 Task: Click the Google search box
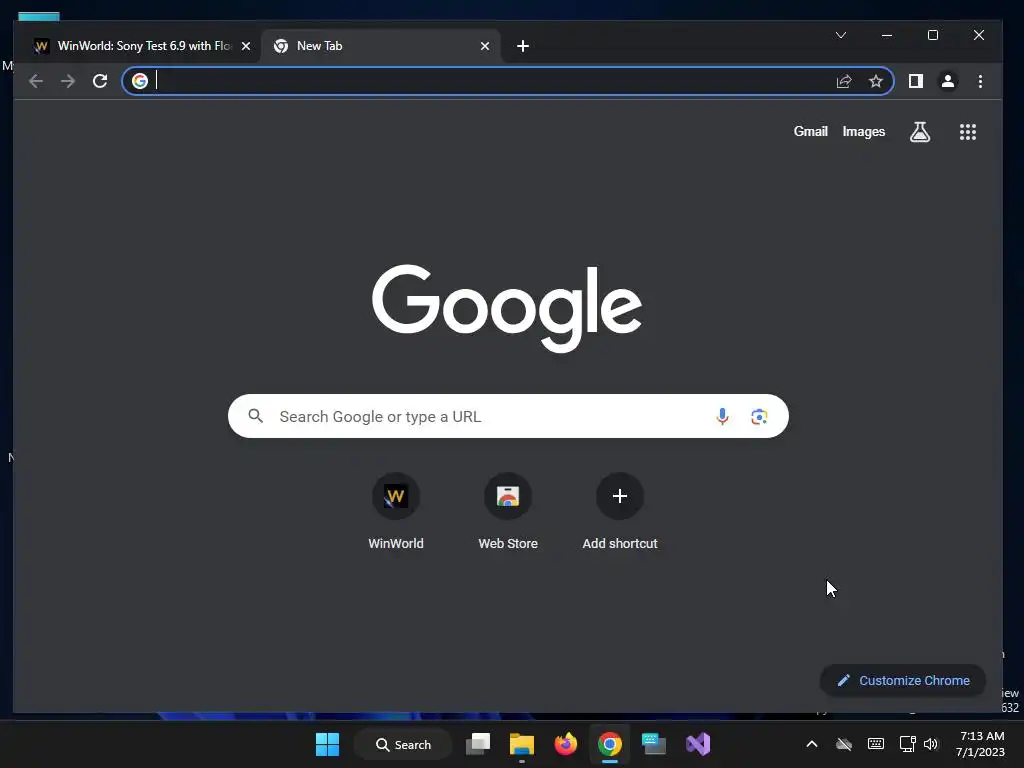click(x=508, y=416)
